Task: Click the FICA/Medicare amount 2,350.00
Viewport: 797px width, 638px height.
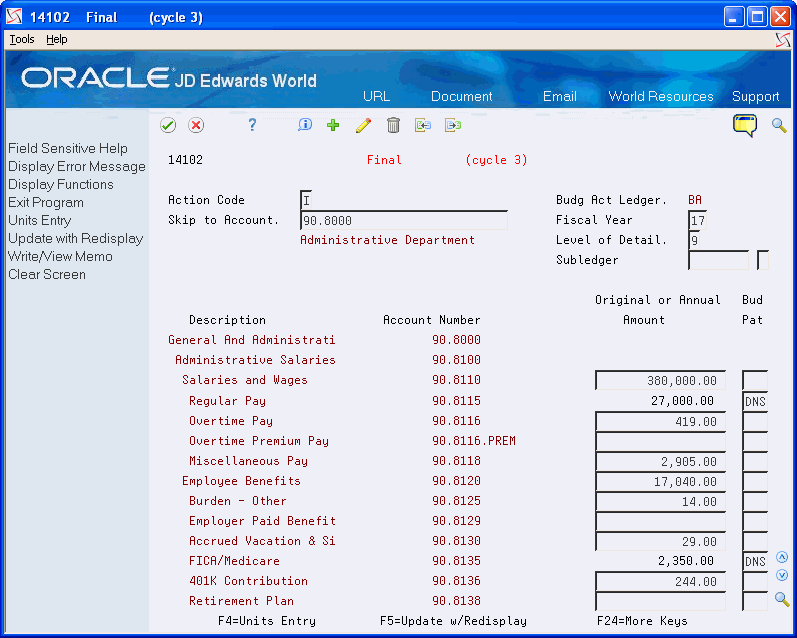Action: click(686, 561)
